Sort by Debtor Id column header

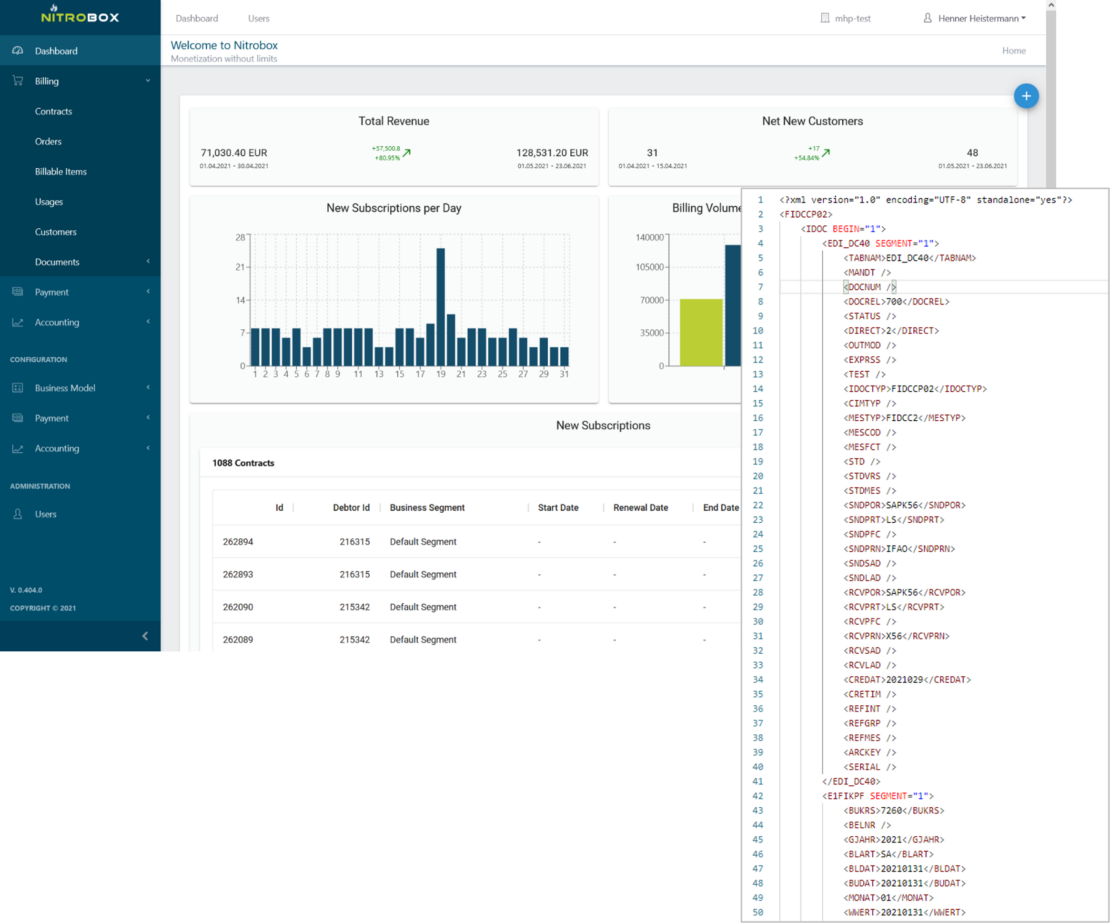pyautogui.click(x=351, y=508)
